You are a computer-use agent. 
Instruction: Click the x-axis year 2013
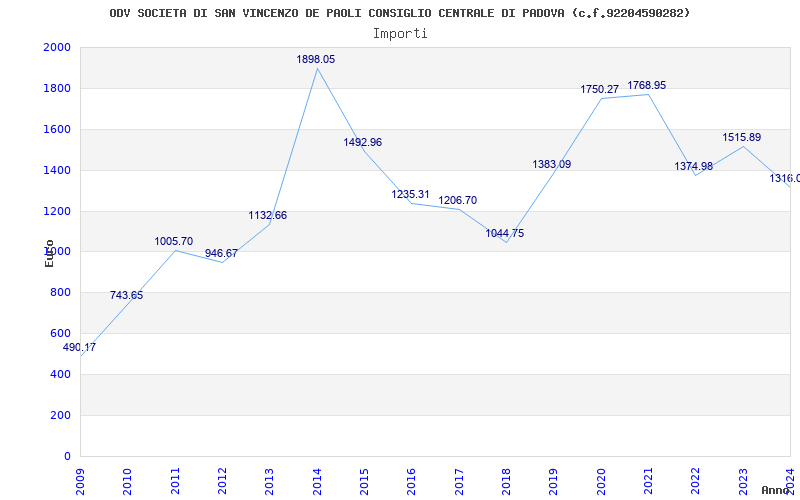click(270, 481)
